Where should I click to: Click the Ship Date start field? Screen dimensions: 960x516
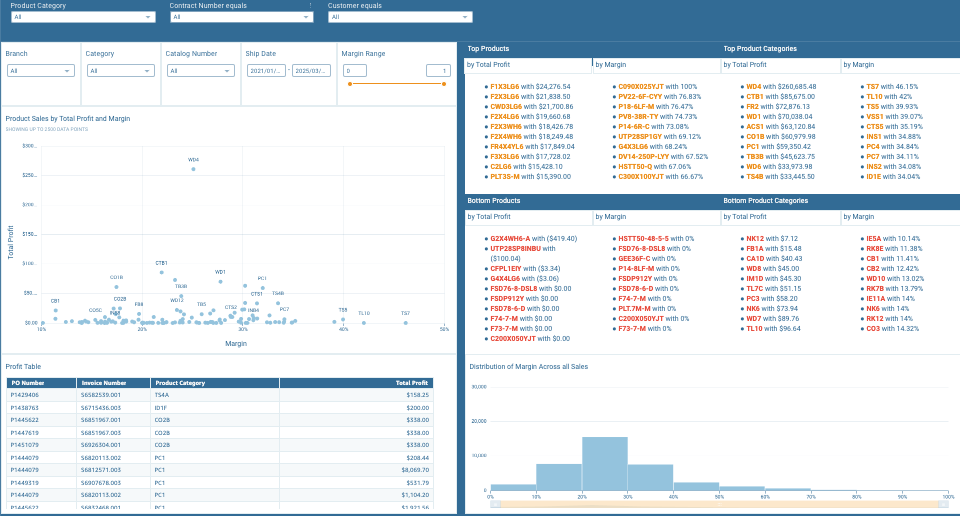click(266, 71)
